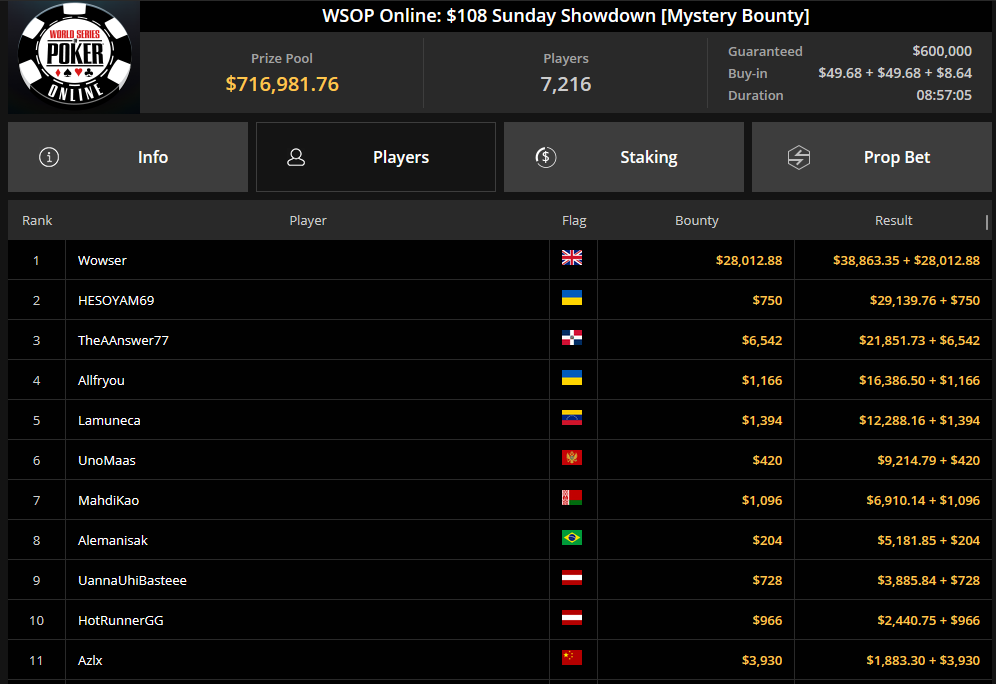Click the result $29,139.76 + $750
996x684 pixels.
[x=925, y=300]
